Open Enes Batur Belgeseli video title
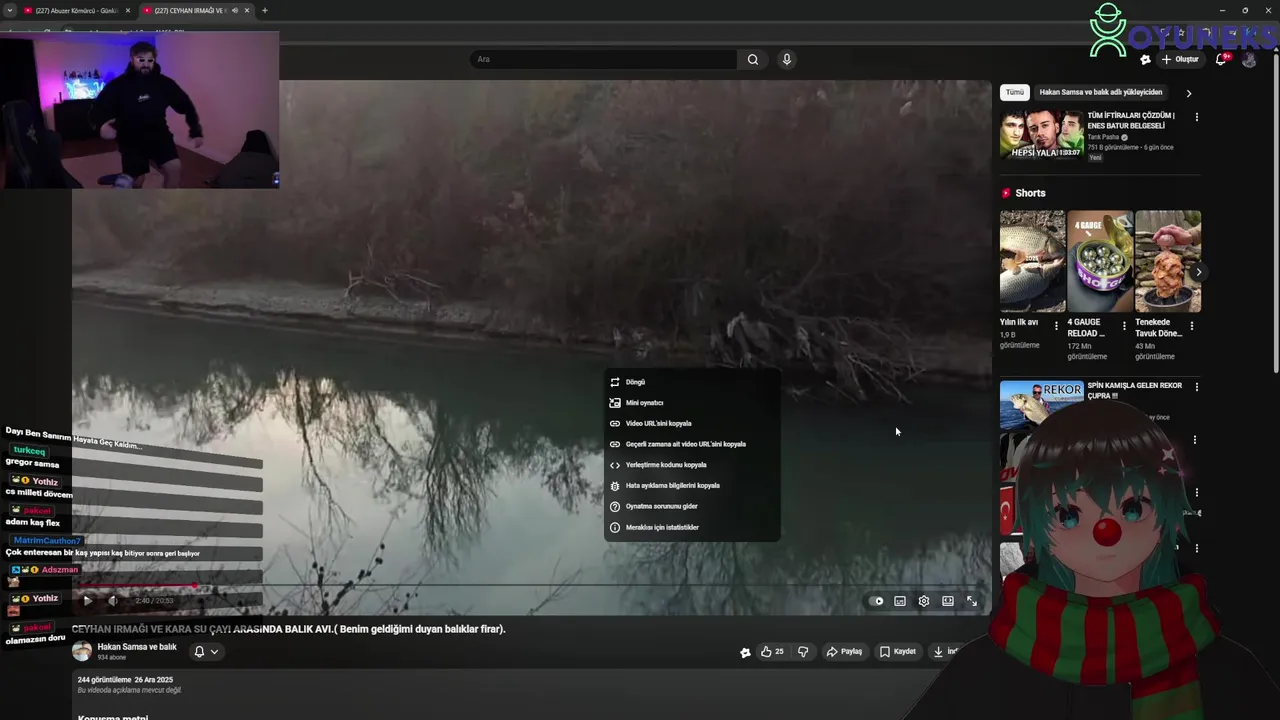The height and width of the screenshot is (720, 1280). click(x=1131, y=120)
